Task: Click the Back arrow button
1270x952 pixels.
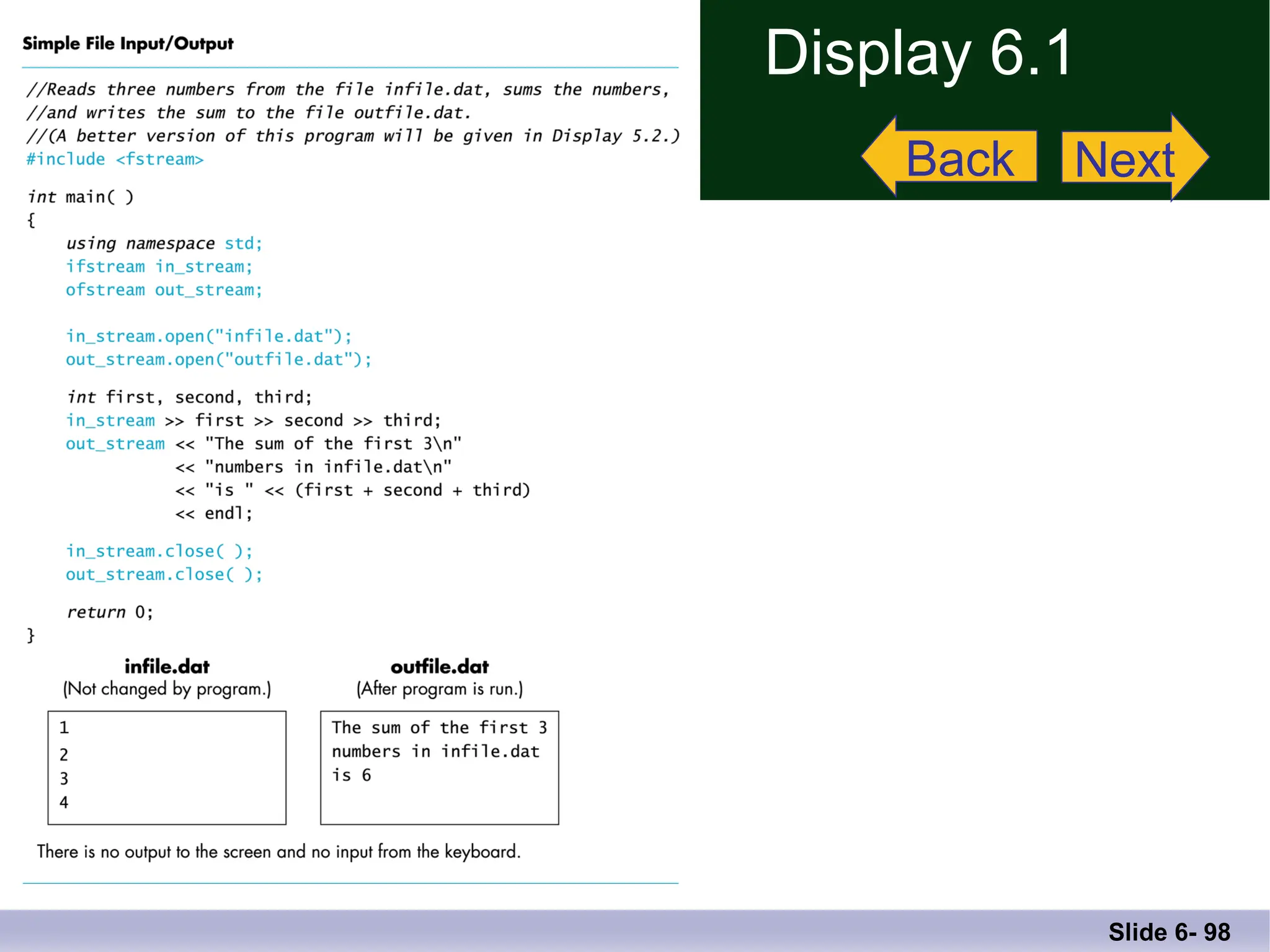Action: [x=949, y=157]
